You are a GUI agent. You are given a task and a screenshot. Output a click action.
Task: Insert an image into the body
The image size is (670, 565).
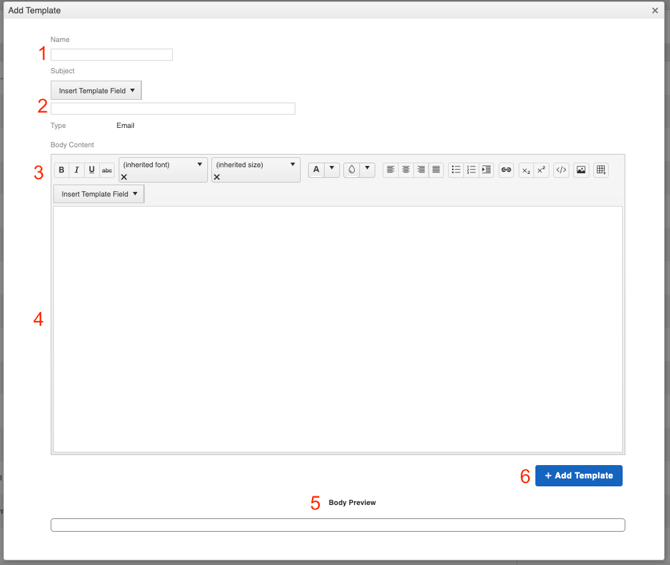tap(581, 170)
